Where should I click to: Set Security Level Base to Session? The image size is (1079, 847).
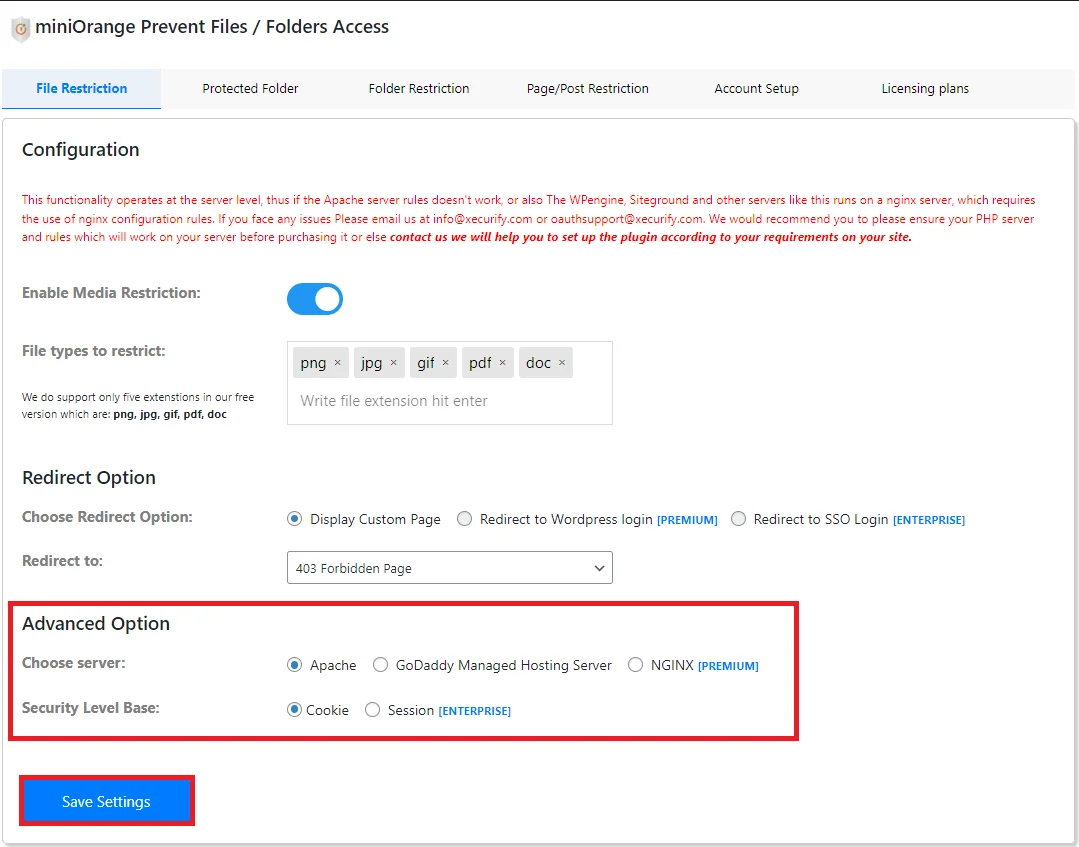tap(371, 710)
